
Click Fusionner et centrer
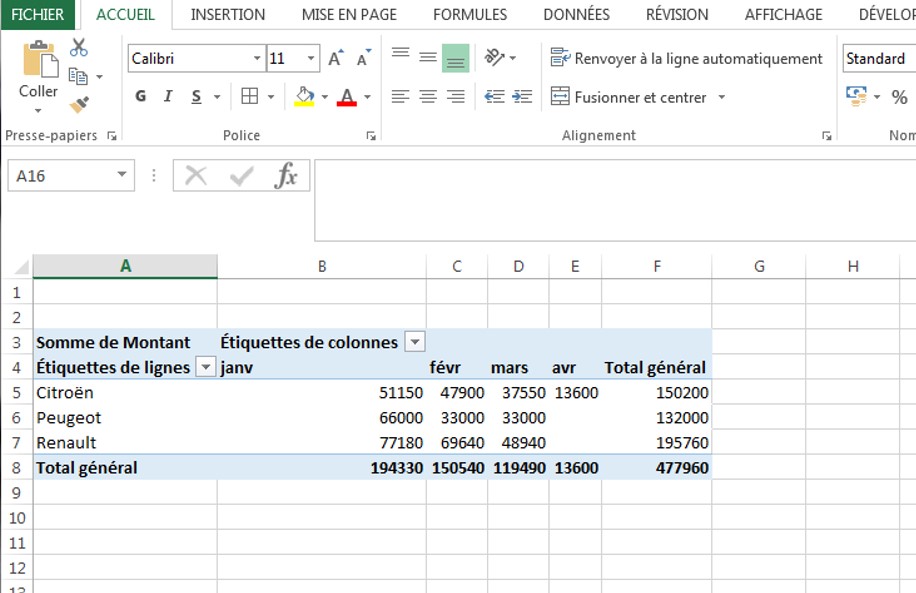(x=629, y=97)
